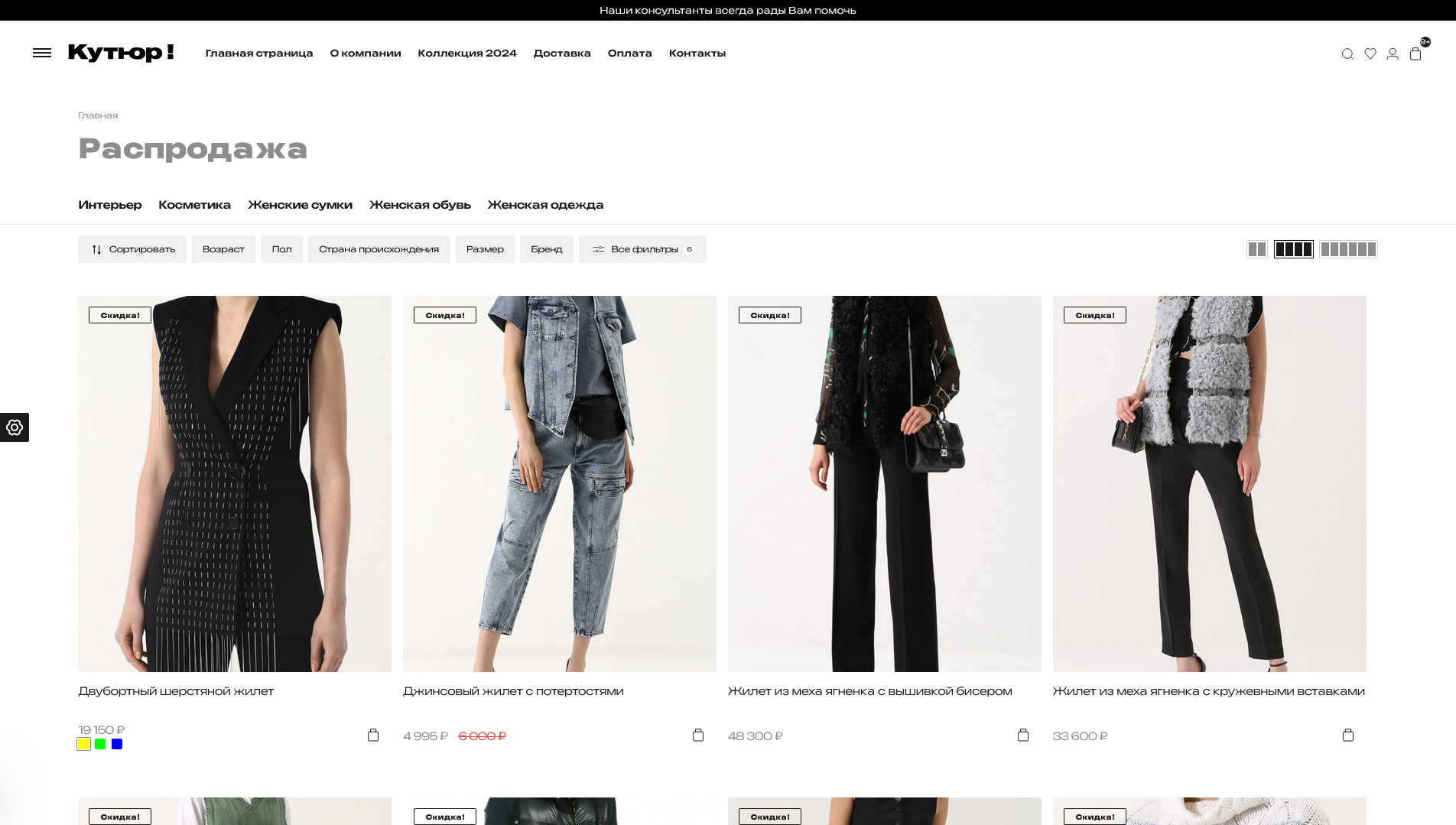This screenshot has height=825, width=1456.
Task: Open the Страна происхождения filter
Action: click(379, 249)
